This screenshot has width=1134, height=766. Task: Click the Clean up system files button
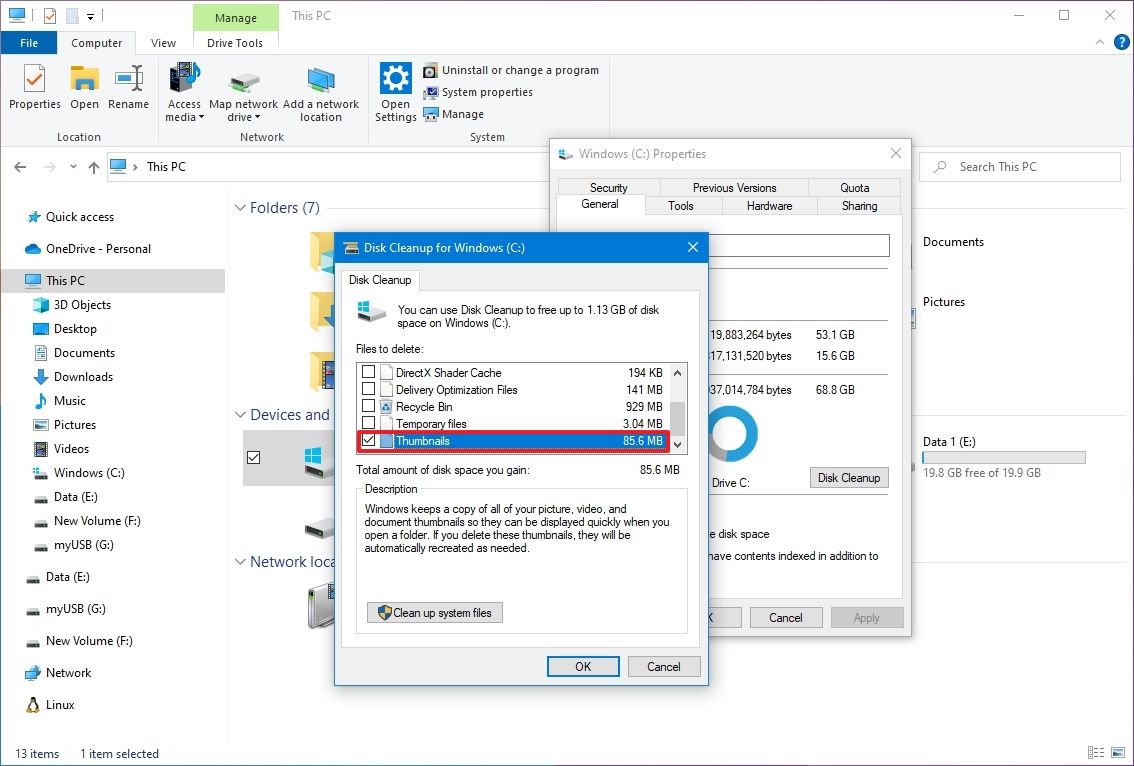pos(434,612)
